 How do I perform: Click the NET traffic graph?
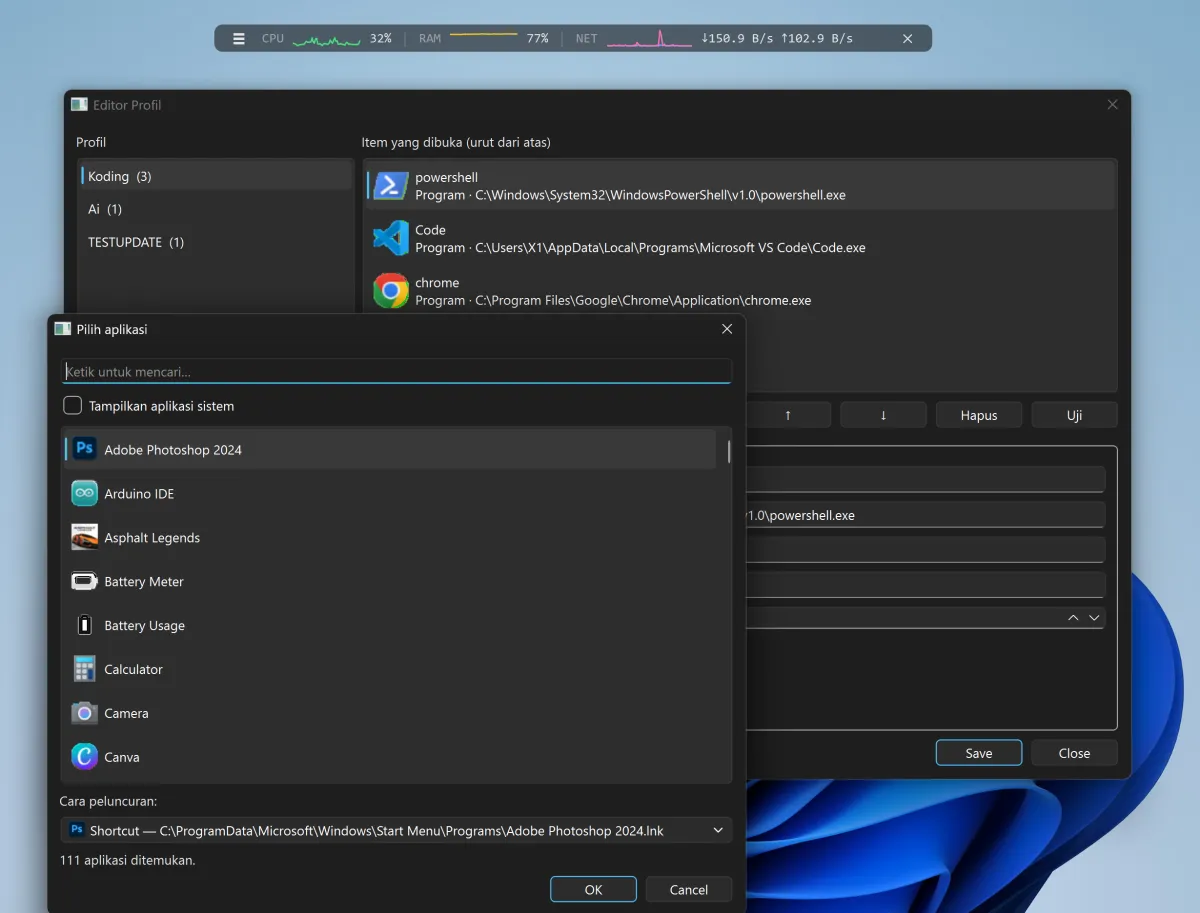pyautogui.click(x=649, y=39)
